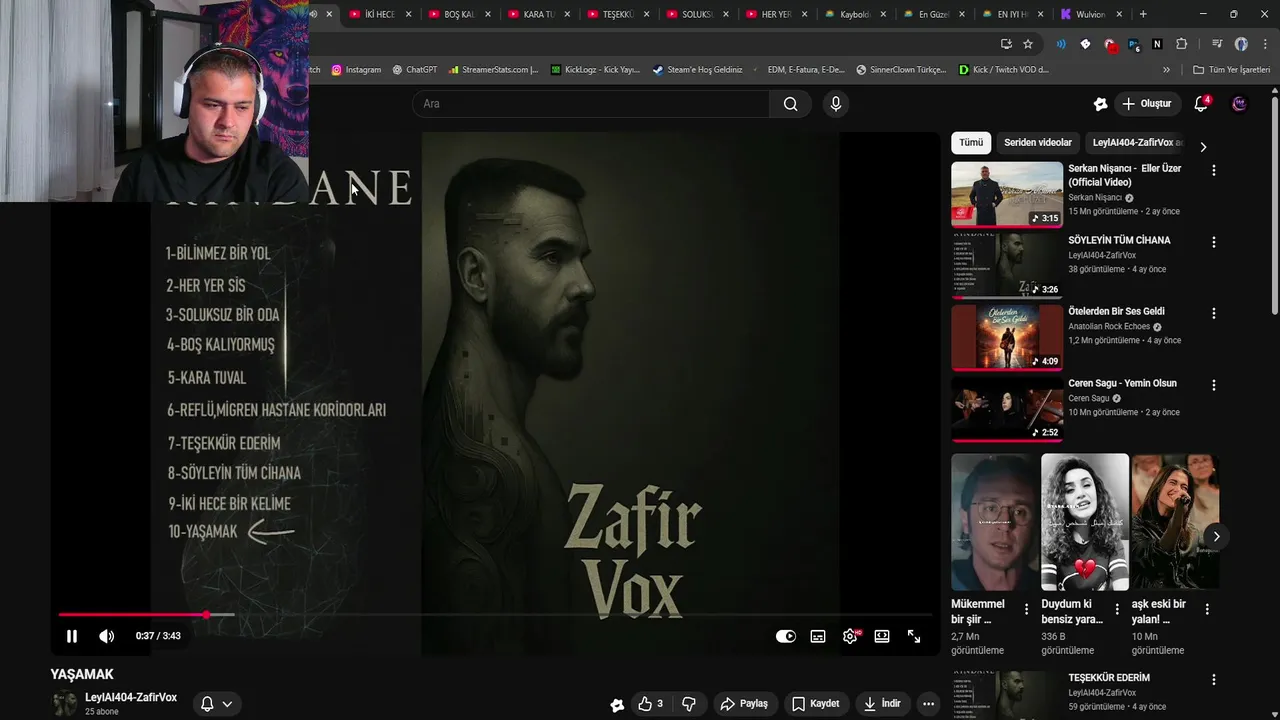
Task: Open options for SÖYLEYİN TÜM CİHANA video
Action: (x=1214, y=242)
